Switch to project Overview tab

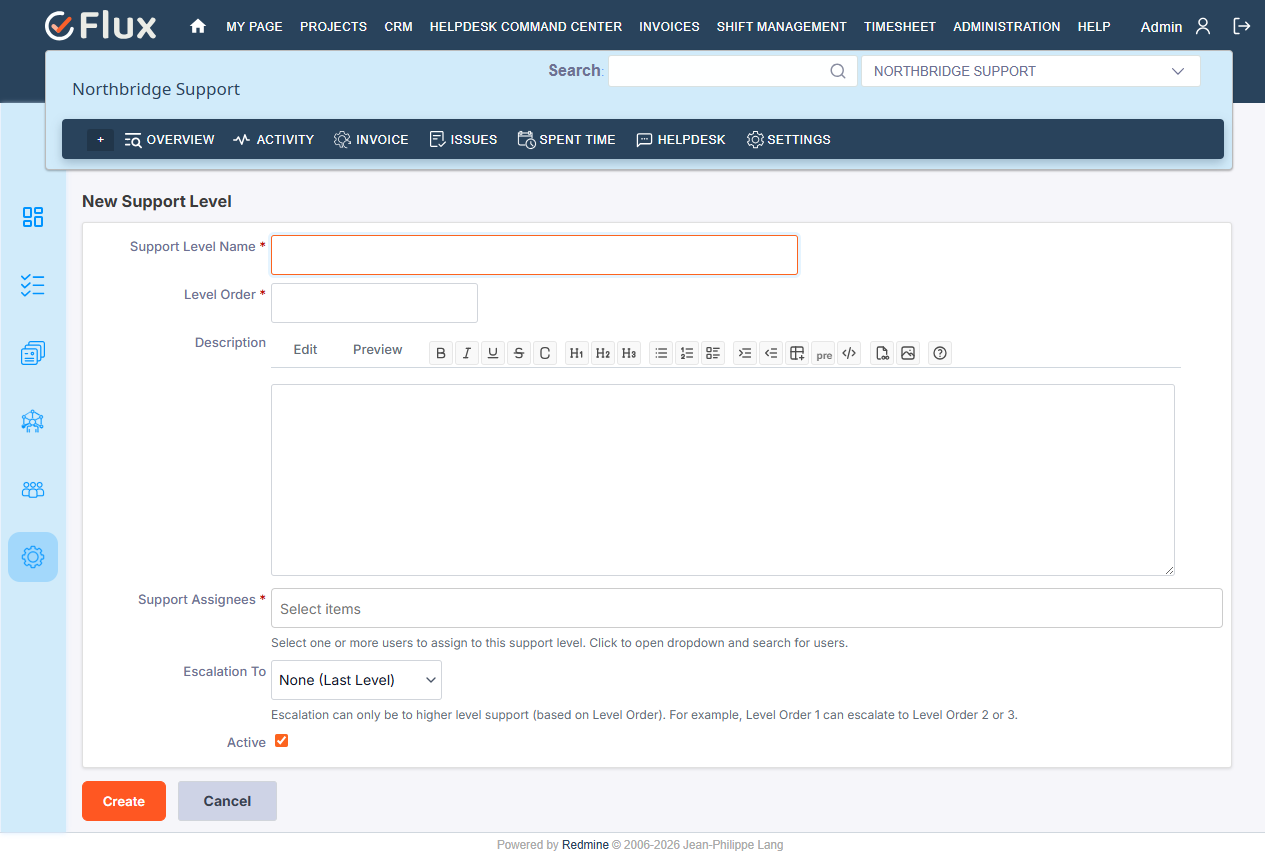(169, 140)
